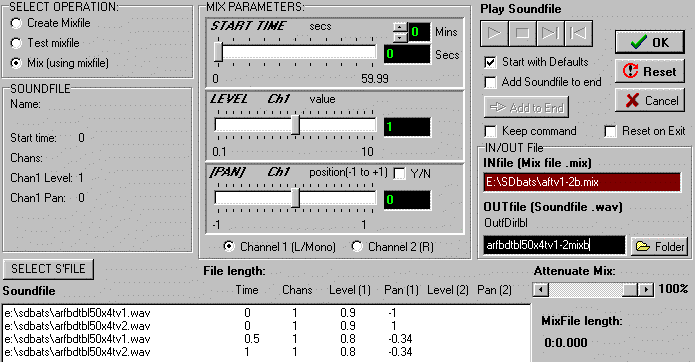Click the SELECT S'FILE button
This screenshot has height=362, width=695.
48,269
